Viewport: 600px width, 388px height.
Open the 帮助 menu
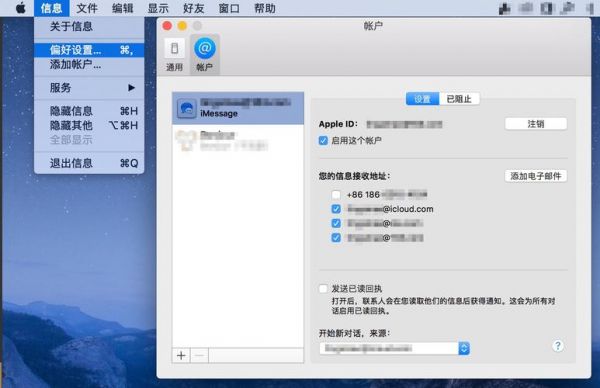(265, 8)
